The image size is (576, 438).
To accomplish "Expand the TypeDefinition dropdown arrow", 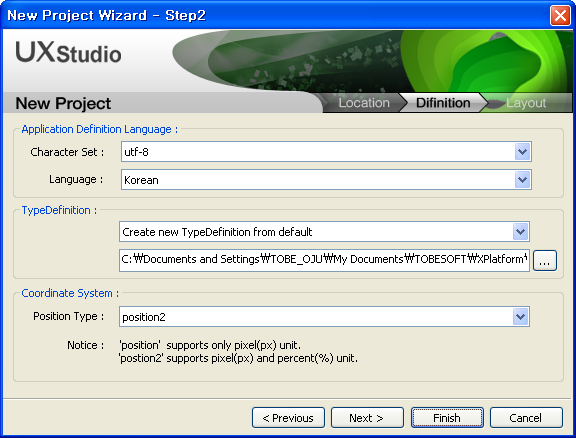I will point(521,231).
